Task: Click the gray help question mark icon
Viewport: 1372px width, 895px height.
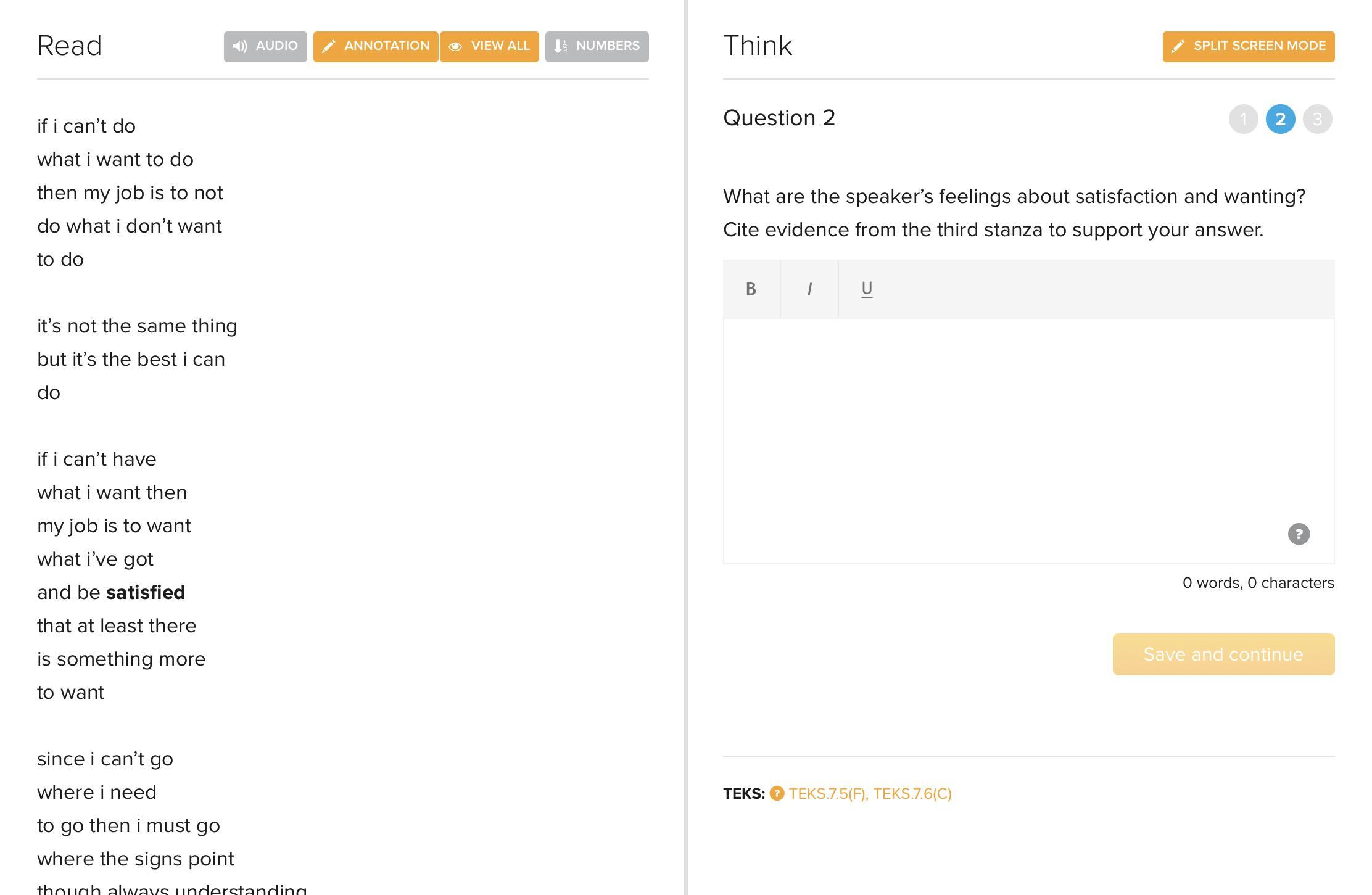Action: coord(1299,534)
